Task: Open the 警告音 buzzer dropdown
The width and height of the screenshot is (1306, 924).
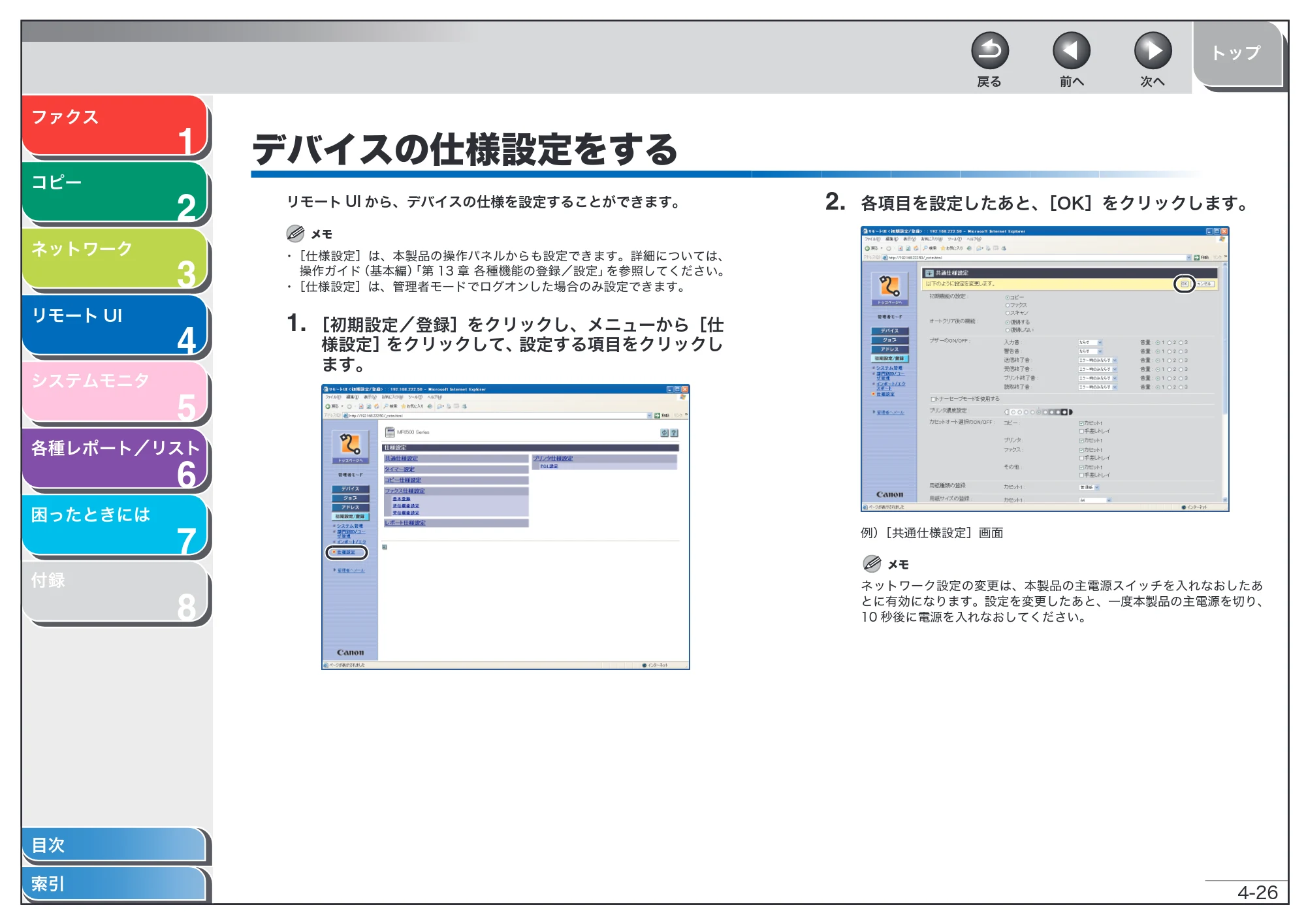Action: pyautogui.click(x=1091, y=351)
